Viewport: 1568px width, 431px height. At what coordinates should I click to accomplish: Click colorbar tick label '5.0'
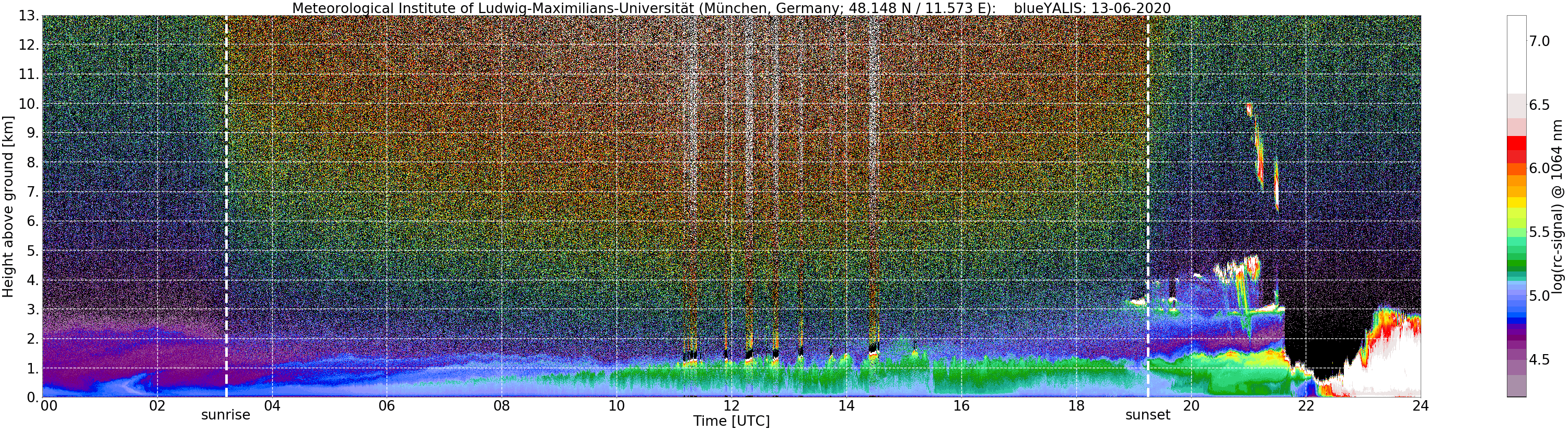[x=1539, y=296]
